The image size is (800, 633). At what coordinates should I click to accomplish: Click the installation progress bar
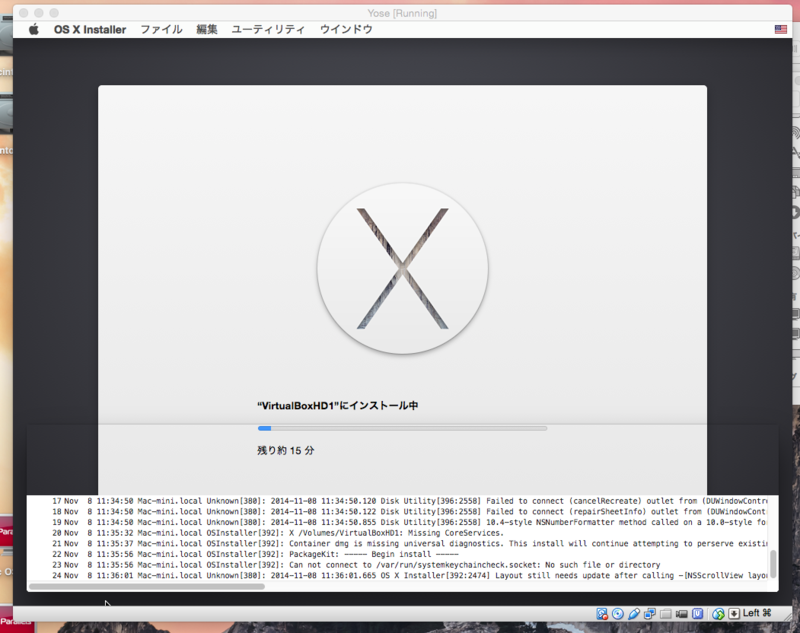(x=403, y=428)
